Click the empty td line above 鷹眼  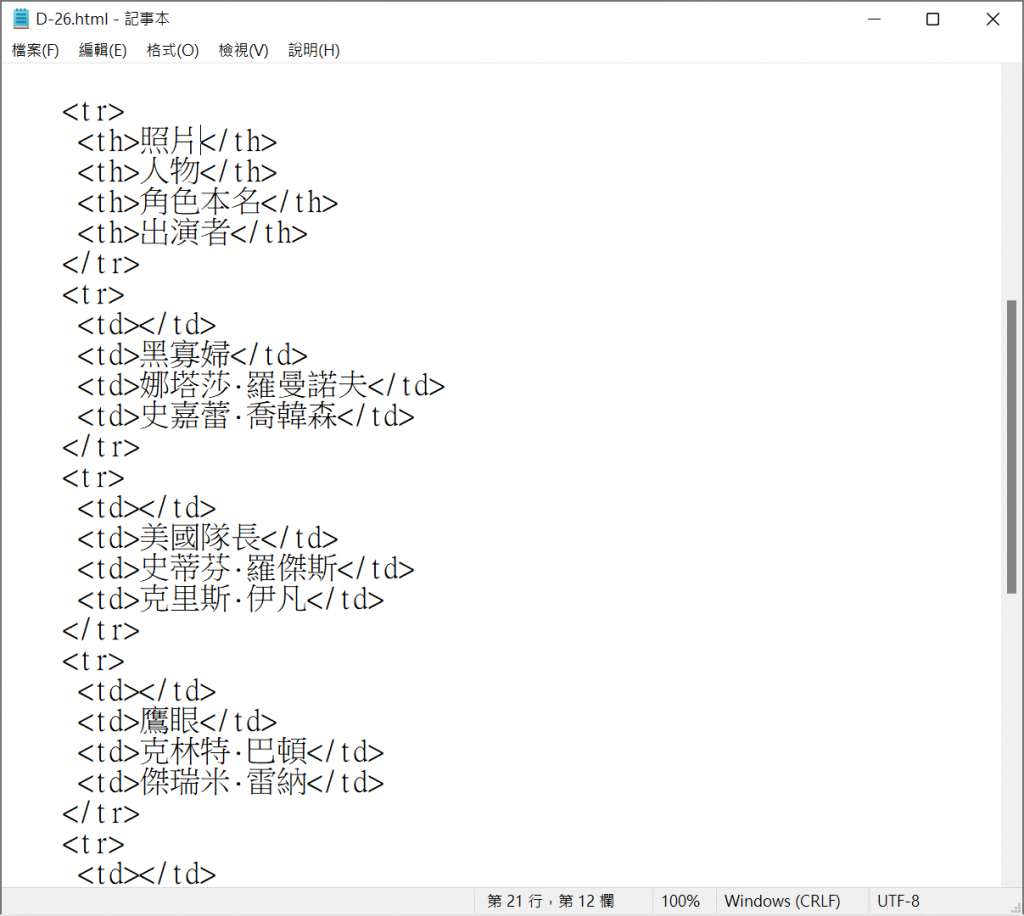pos(146,691)
